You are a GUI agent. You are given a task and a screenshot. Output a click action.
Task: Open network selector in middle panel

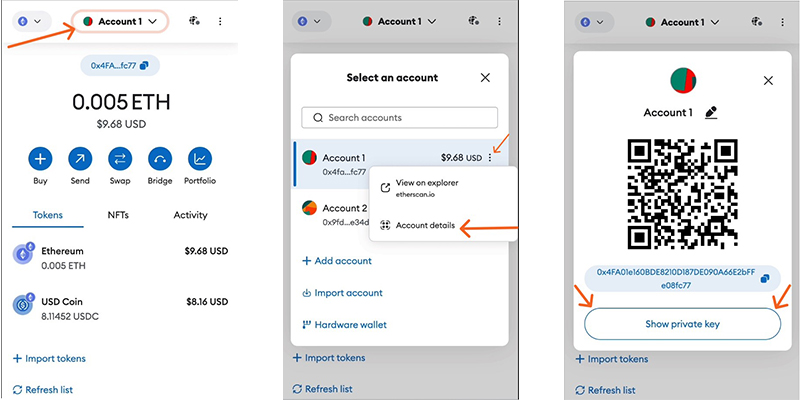311,21
